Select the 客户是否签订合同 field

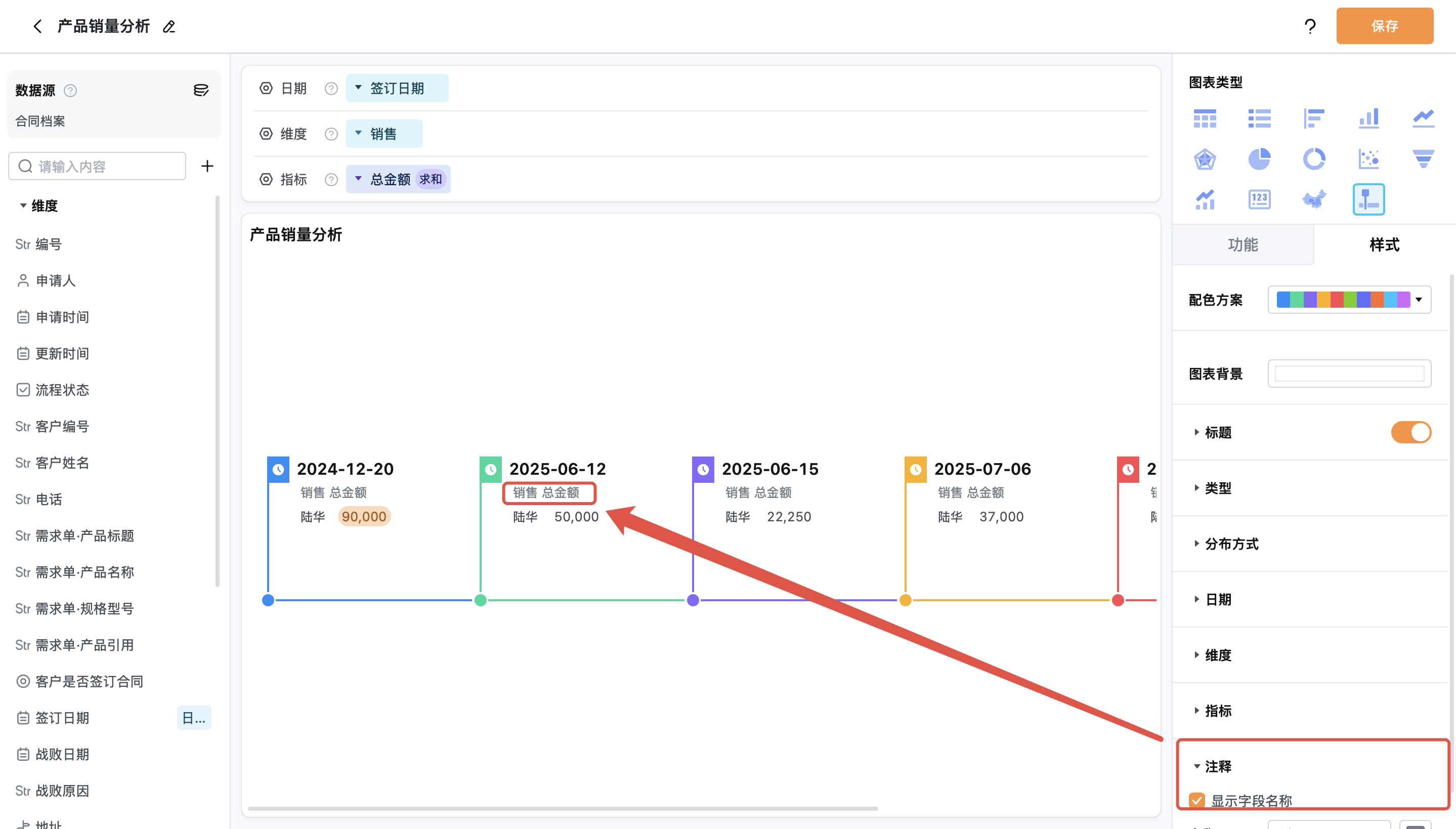pos(90,682)
